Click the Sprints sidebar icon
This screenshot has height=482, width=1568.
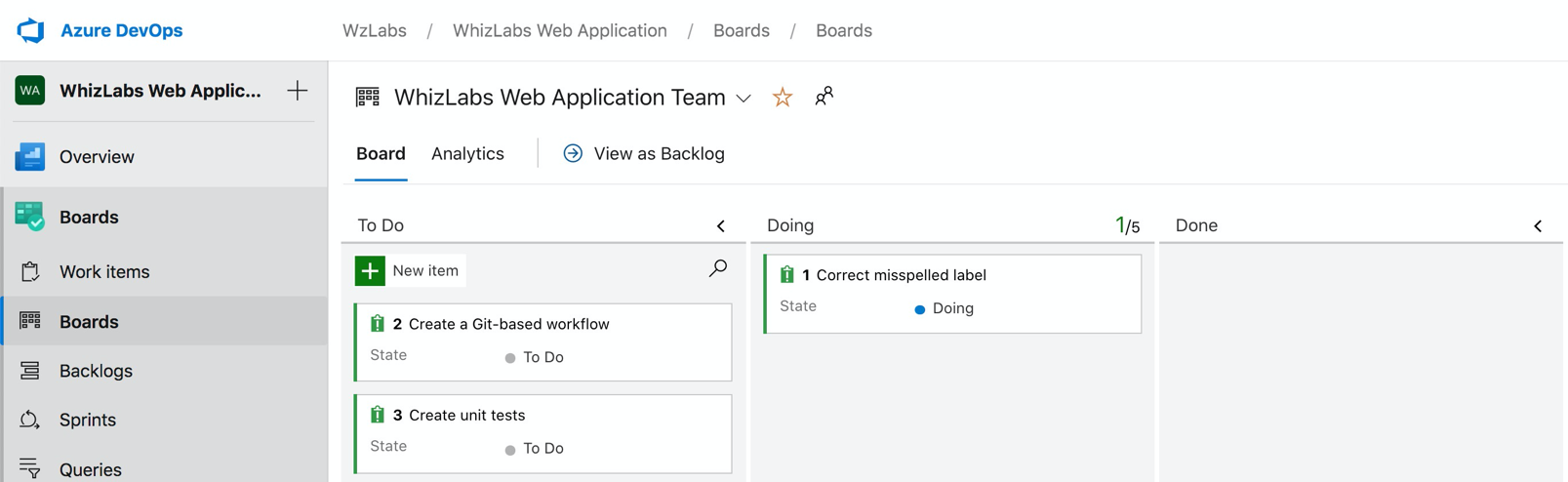30,420
